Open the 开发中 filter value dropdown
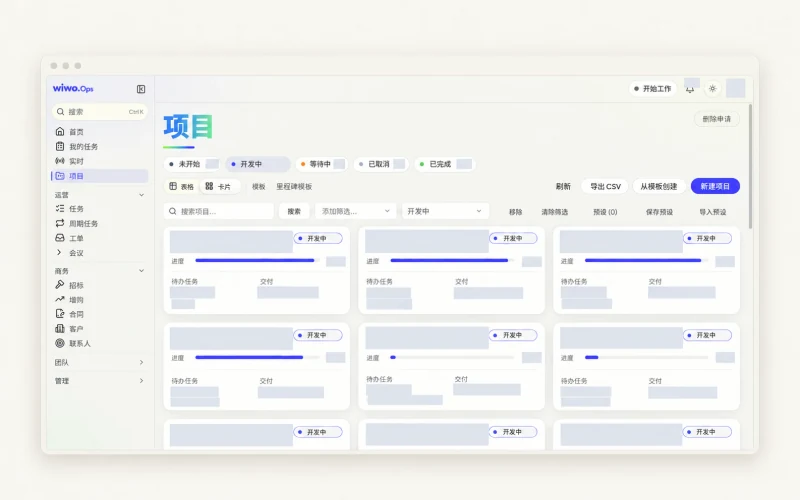Screen dimensions: 800x500 (x=445, y=211)
